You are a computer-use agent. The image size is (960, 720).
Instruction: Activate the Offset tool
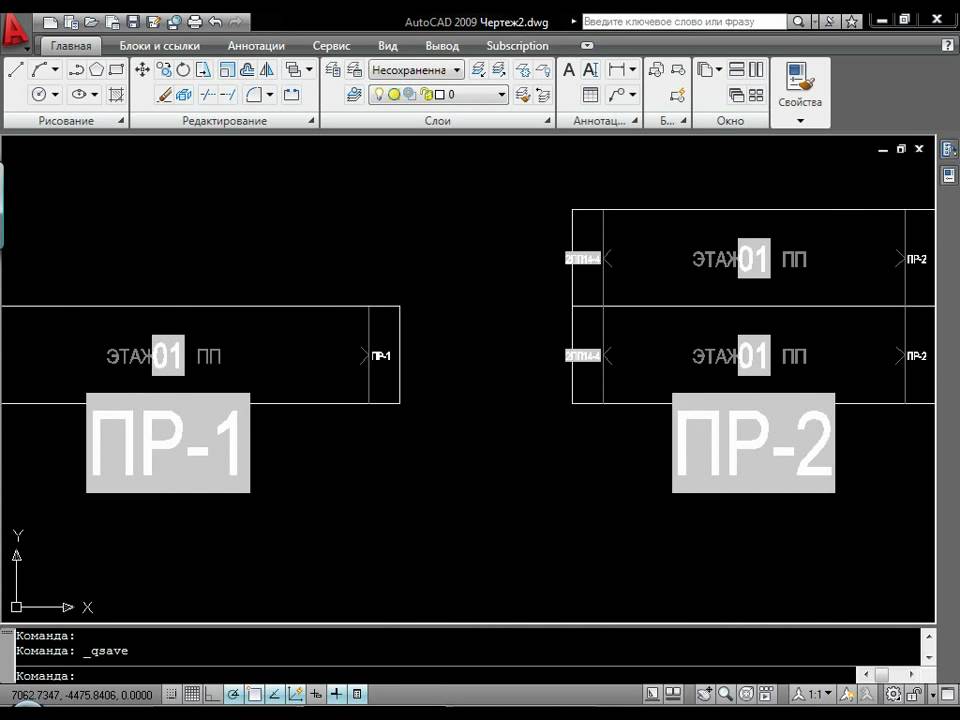[247, 70]
